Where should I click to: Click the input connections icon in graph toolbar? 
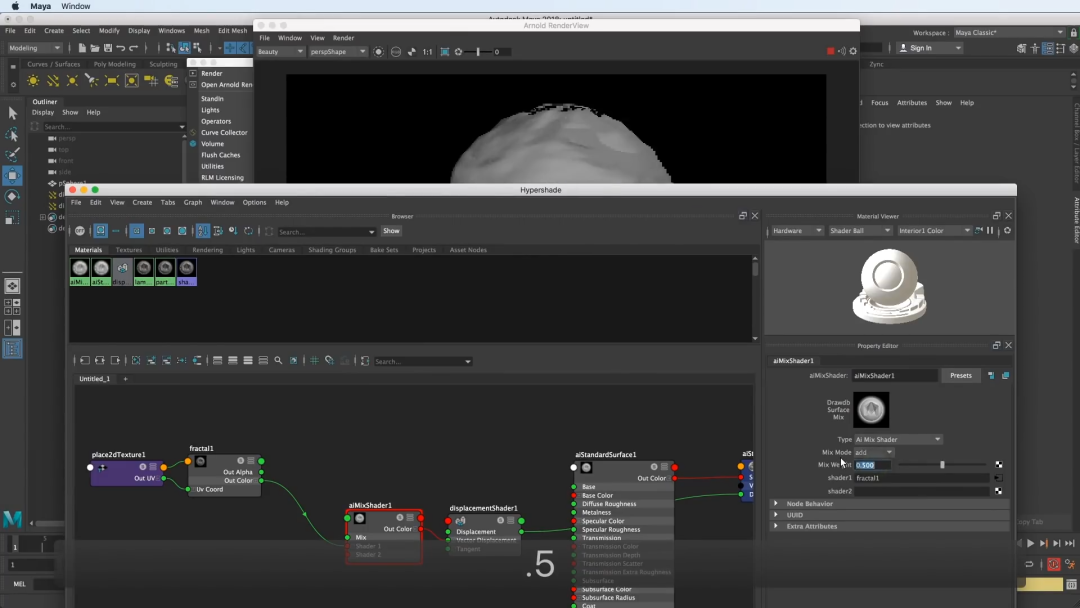[x=85, y=360]
